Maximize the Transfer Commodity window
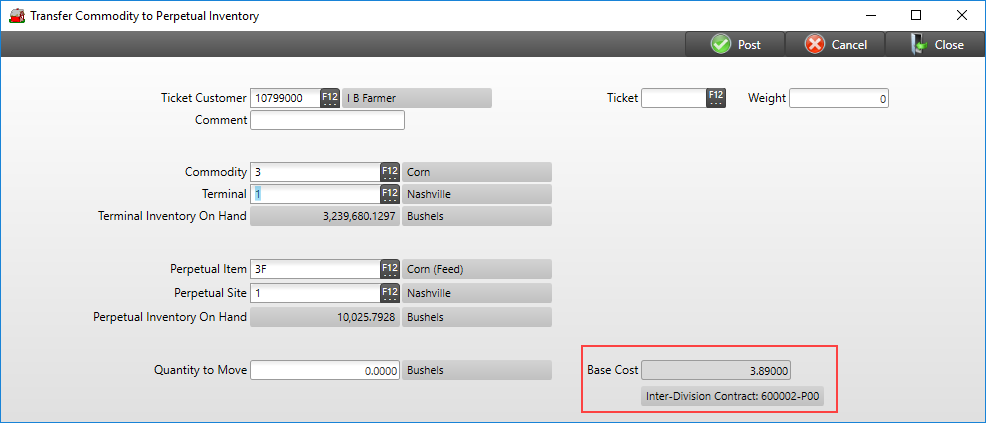Screen dimensions: 986x423 [x=915, y=15]
